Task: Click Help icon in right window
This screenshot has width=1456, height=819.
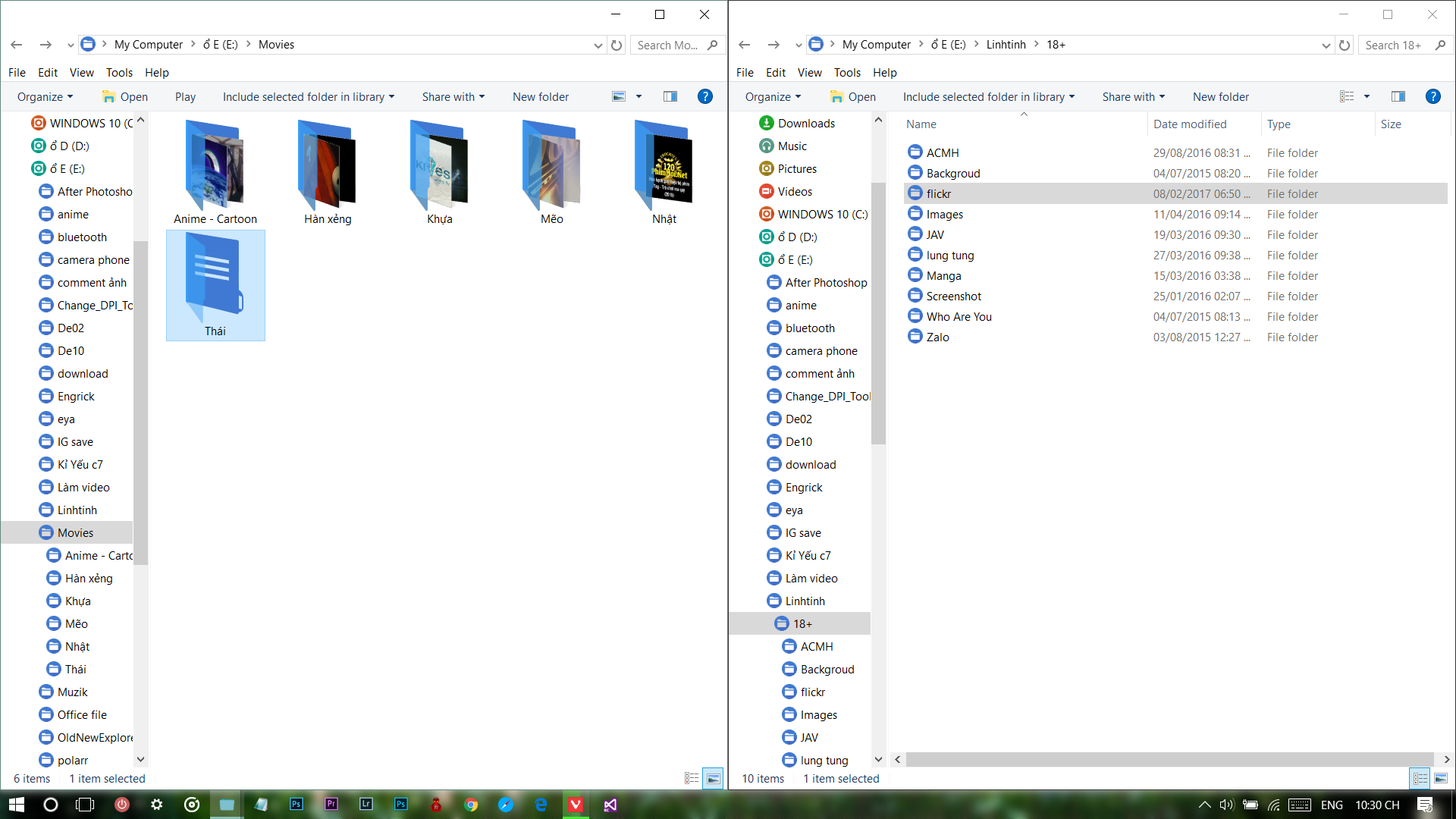Action: (1433, 96)
